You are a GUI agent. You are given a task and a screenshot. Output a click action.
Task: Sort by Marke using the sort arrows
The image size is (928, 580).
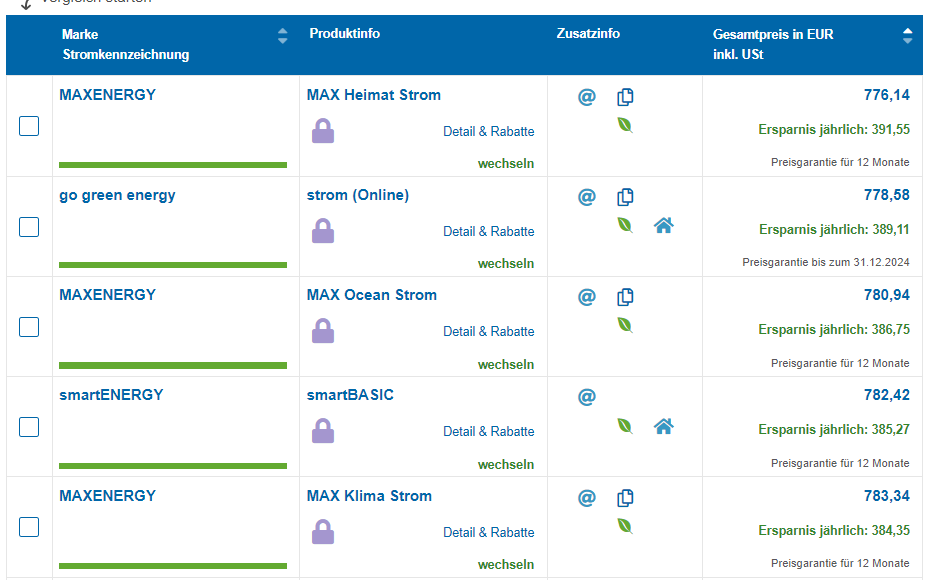pyautogui.click(x=282, y=36)
